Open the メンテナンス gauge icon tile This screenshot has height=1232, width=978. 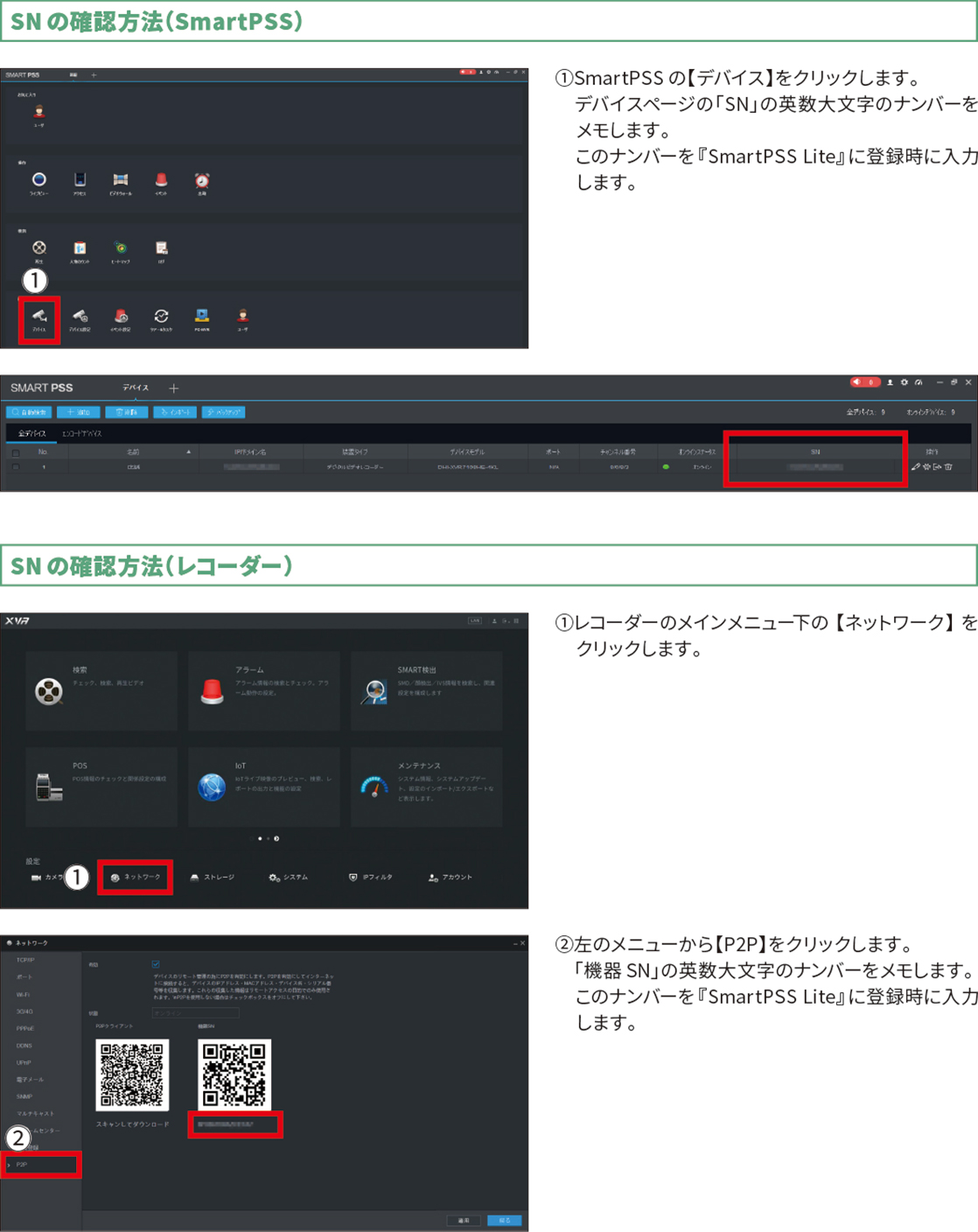pos(374,786)
